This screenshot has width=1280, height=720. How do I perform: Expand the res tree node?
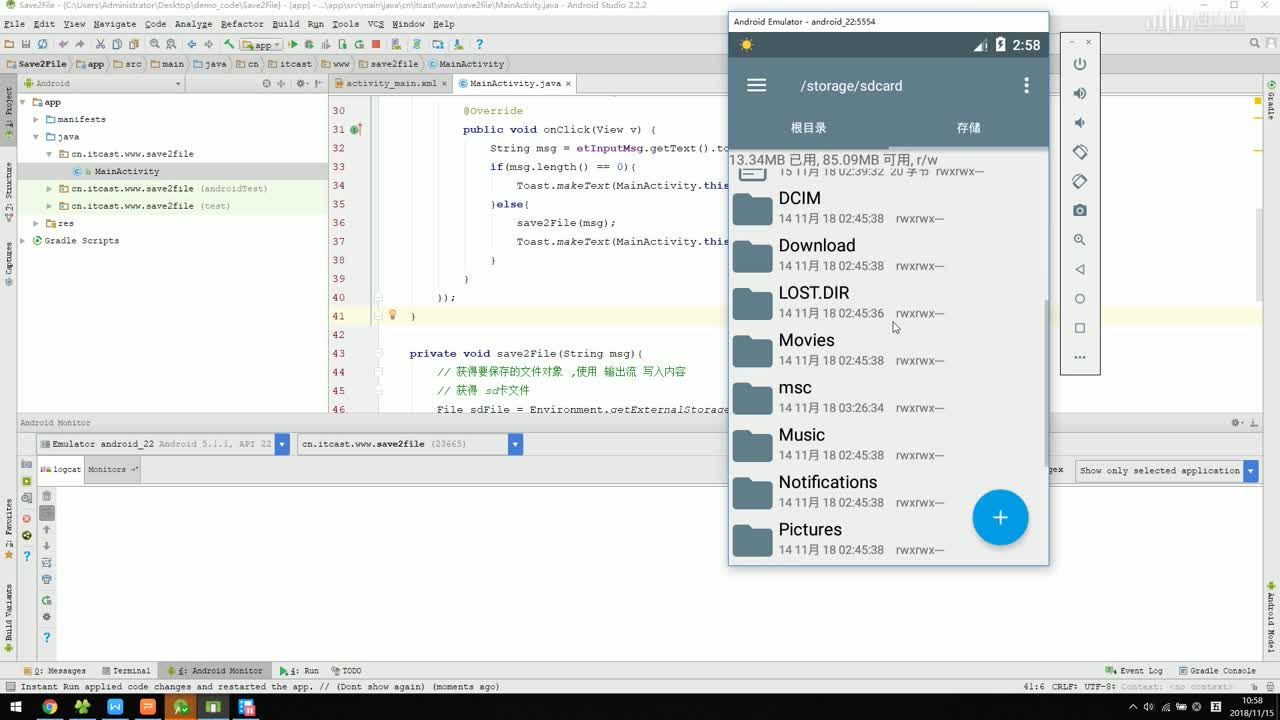(36, 223)
